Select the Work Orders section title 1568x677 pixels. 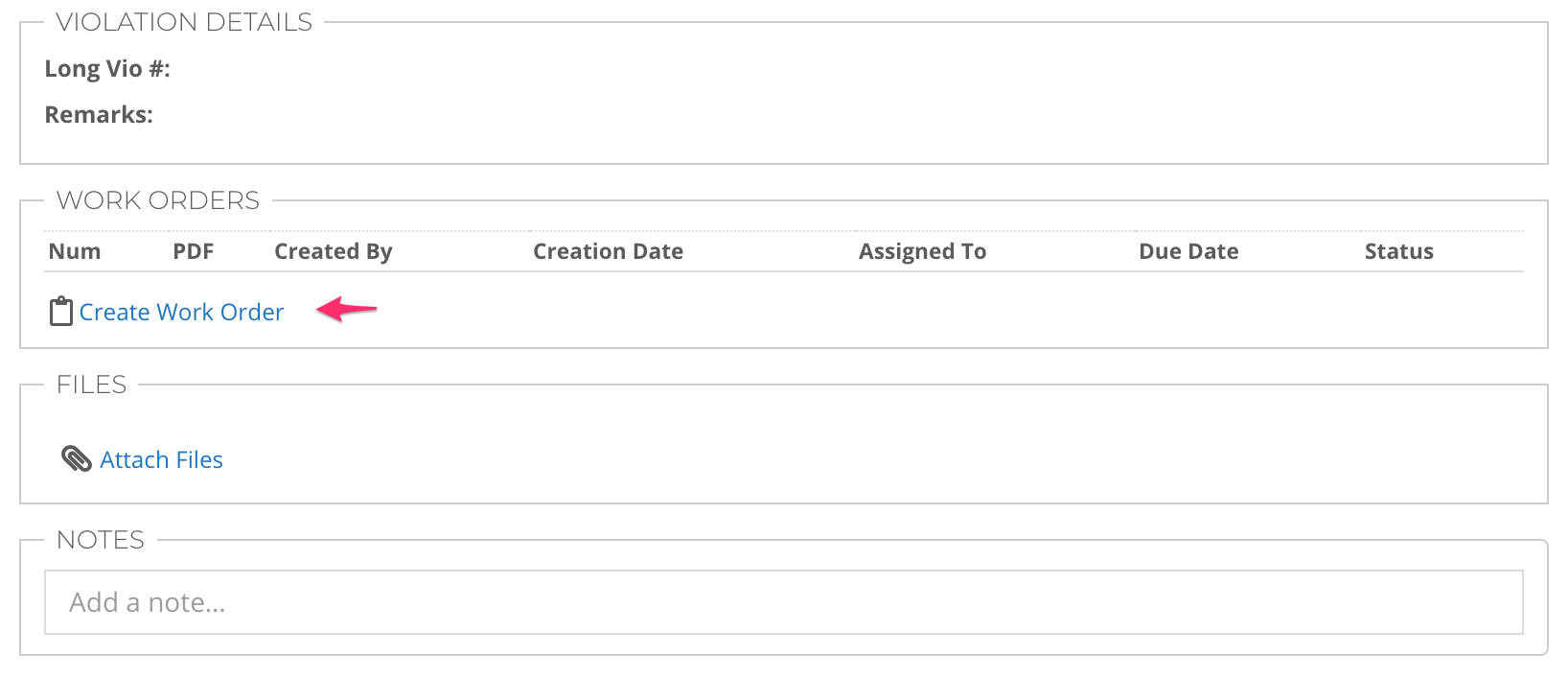coord(158,200)
